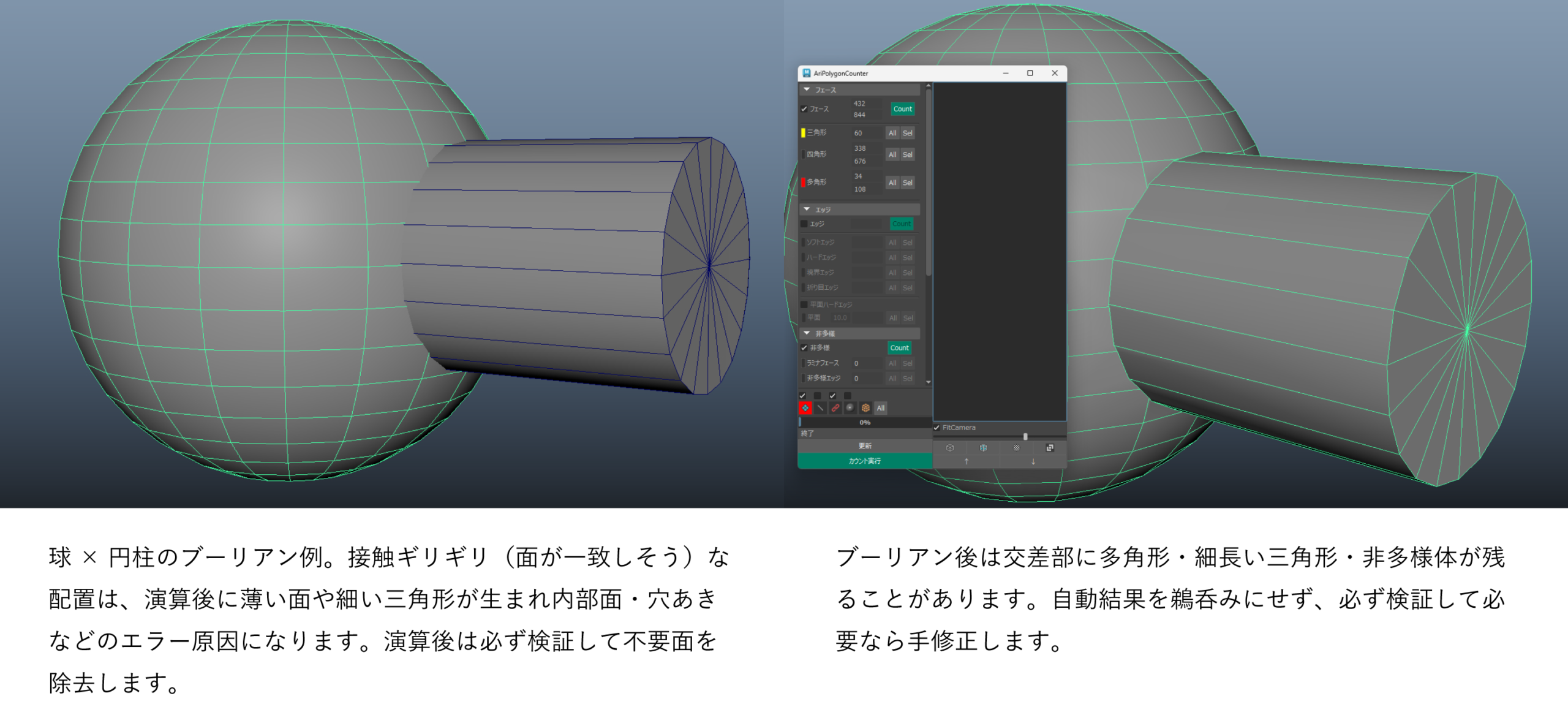Click the red chain link icon
This screenshot has height=715, width=1568.
(x=835, y=408)
